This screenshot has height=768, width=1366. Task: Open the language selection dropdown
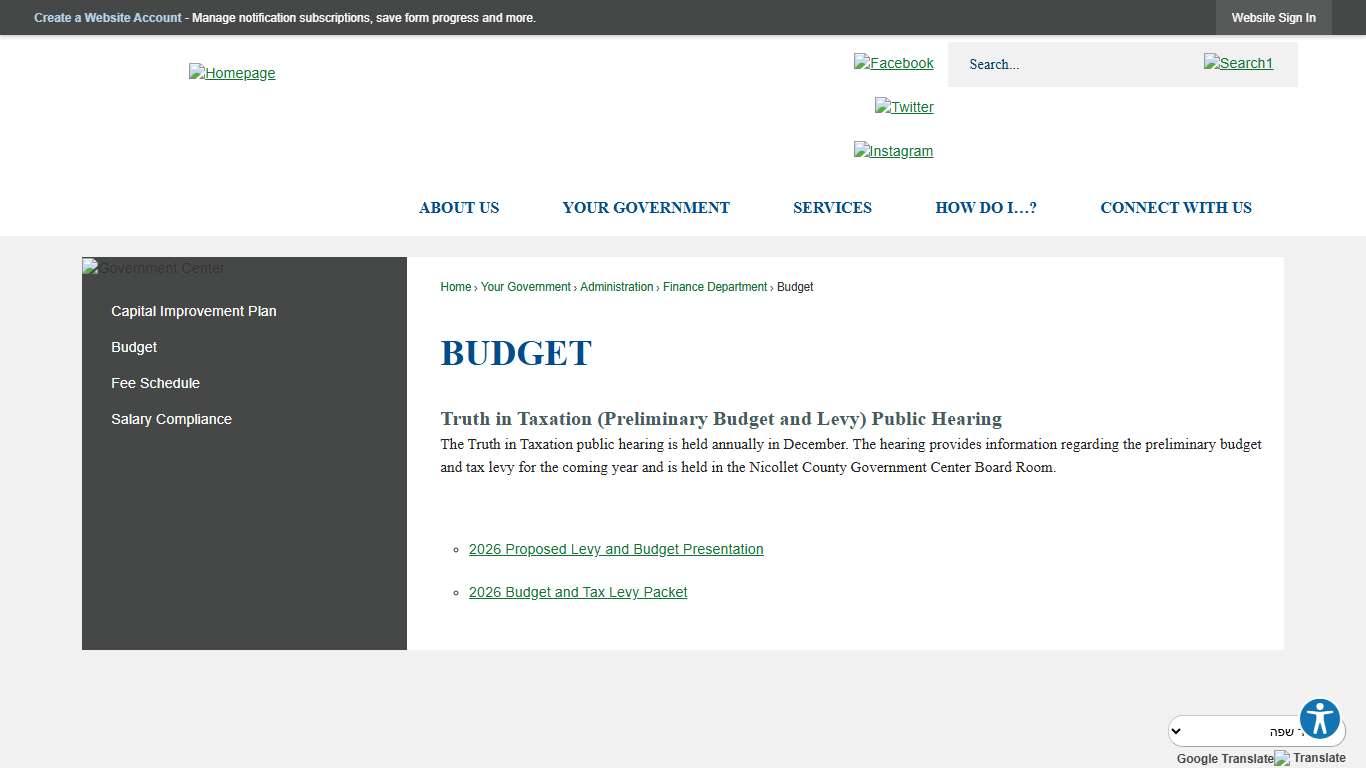[1256, 731]
